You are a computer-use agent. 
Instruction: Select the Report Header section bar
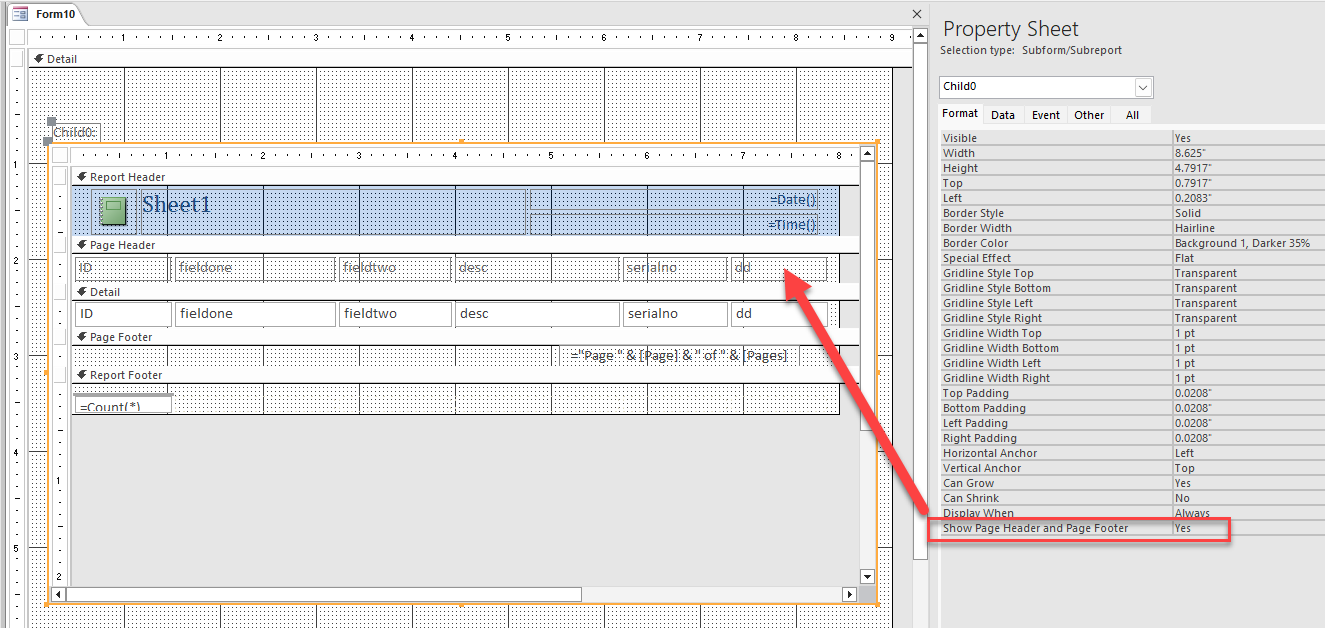[465, 177]
